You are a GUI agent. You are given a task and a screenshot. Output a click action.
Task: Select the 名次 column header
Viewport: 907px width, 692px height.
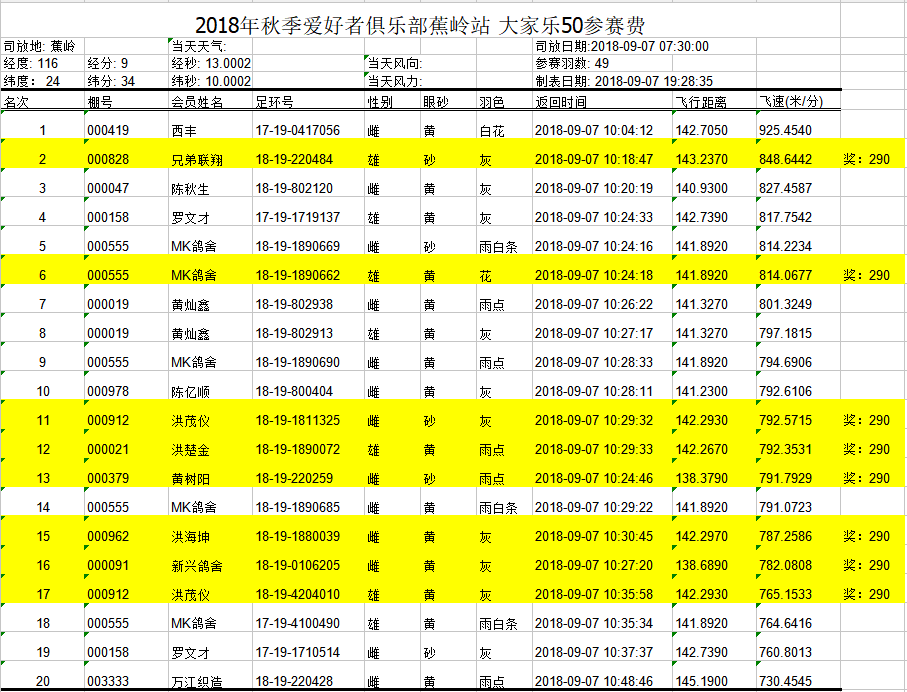pos(16,102)
